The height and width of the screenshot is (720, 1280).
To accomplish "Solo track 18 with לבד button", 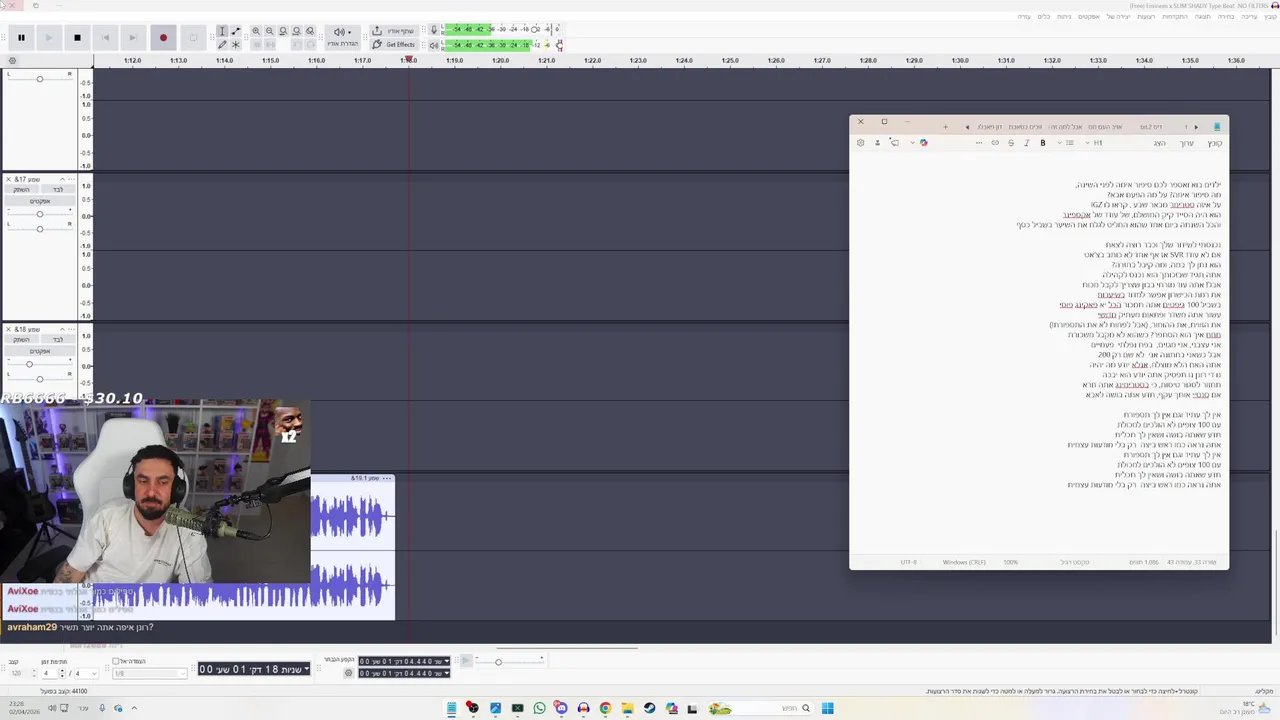I will 57,339.
